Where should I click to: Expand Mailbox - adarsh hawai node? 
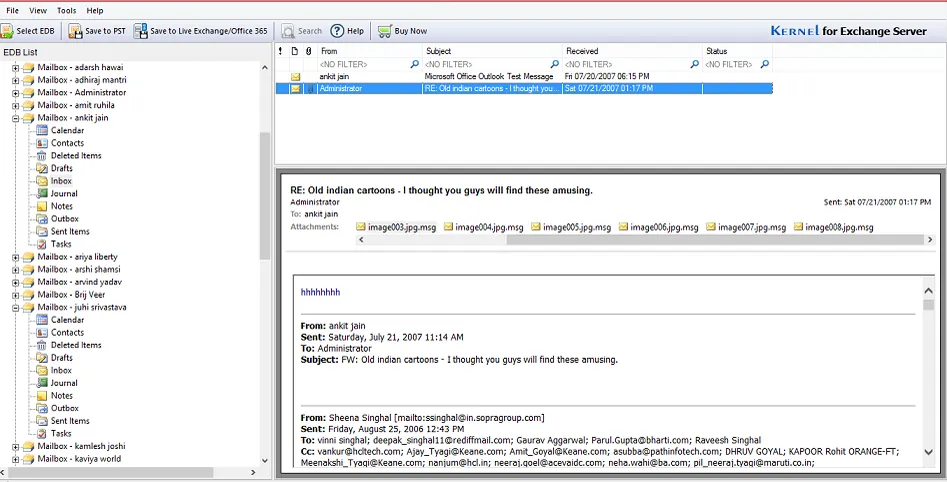click(16, 67)
